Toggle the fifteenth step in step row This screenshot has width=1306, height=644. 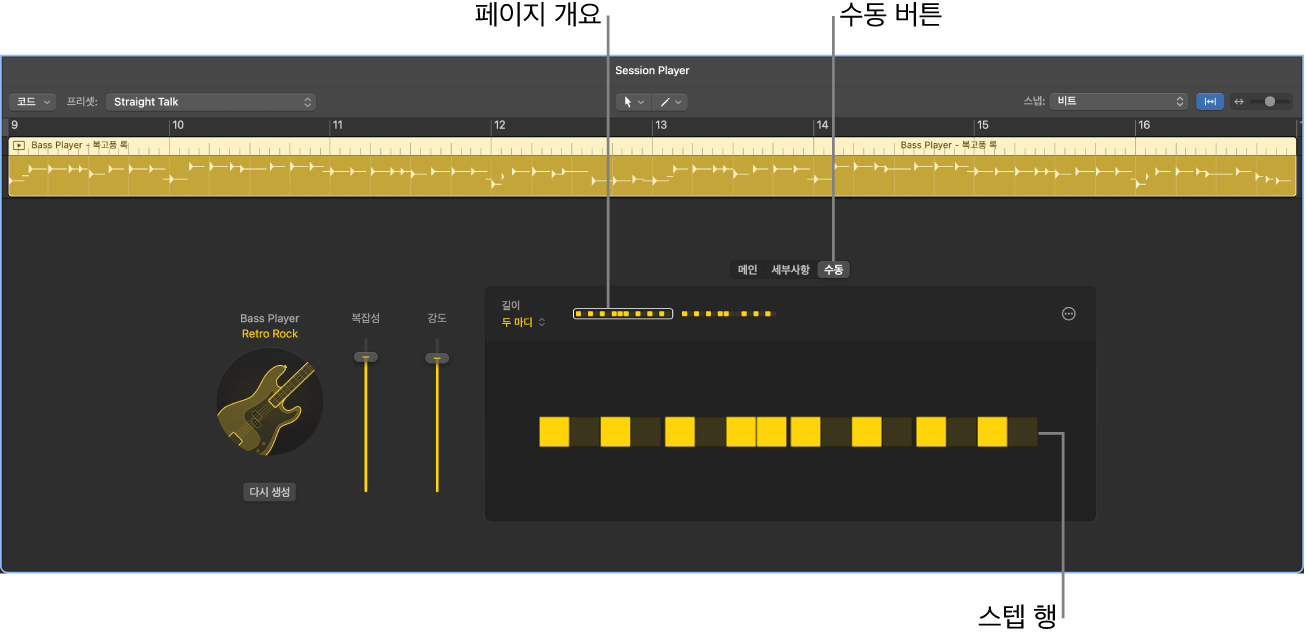click(992, 432)
